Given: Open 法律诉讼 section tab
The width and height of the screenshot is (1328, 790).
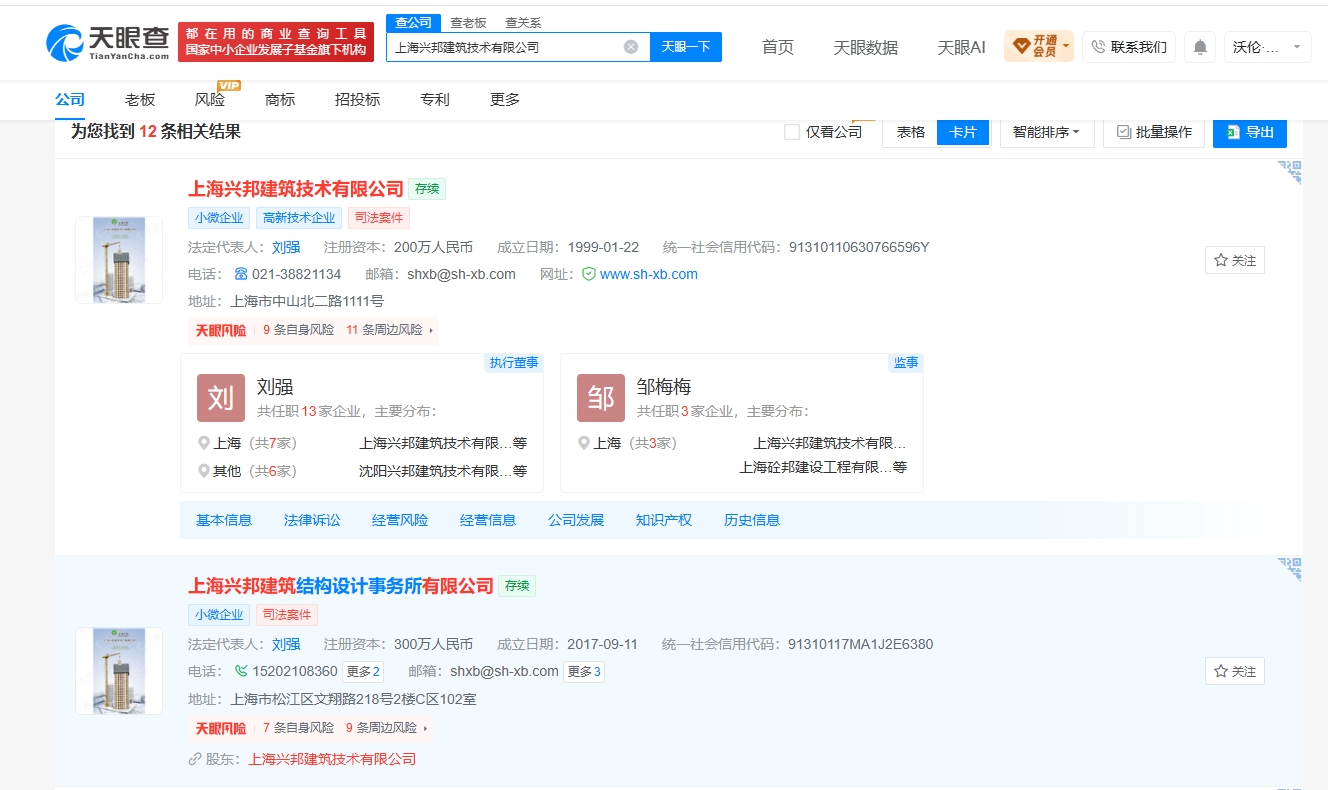Looking at the screenshot, I should click(312, 520).
